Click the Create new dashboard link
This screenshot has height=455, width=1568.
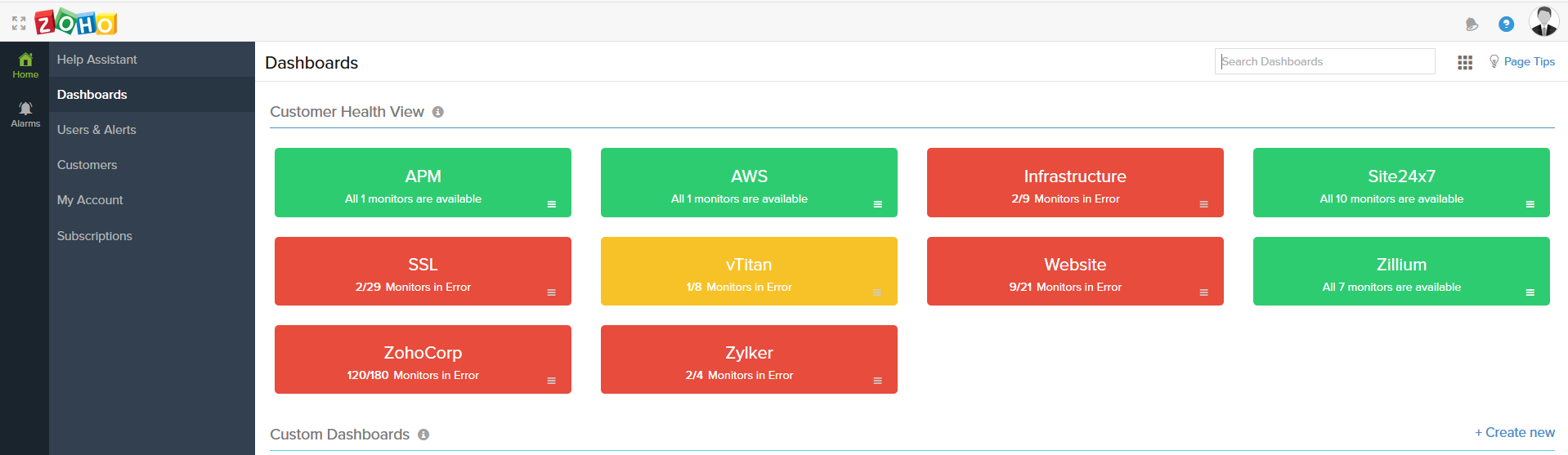(x=1515, y=433)
